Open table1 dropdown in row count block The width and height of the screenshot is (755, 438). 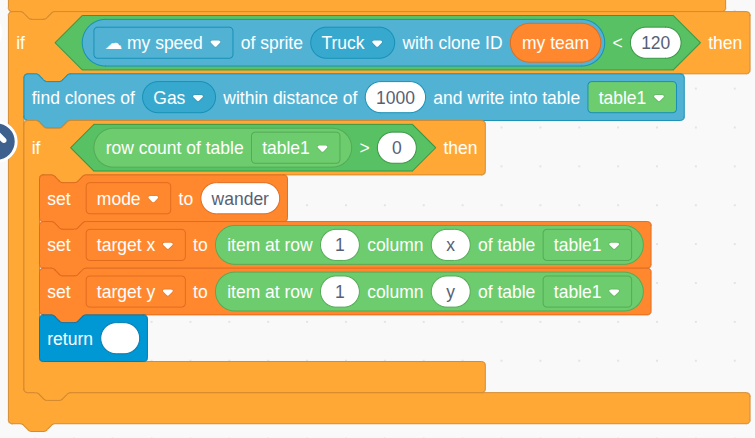point(295,148)
